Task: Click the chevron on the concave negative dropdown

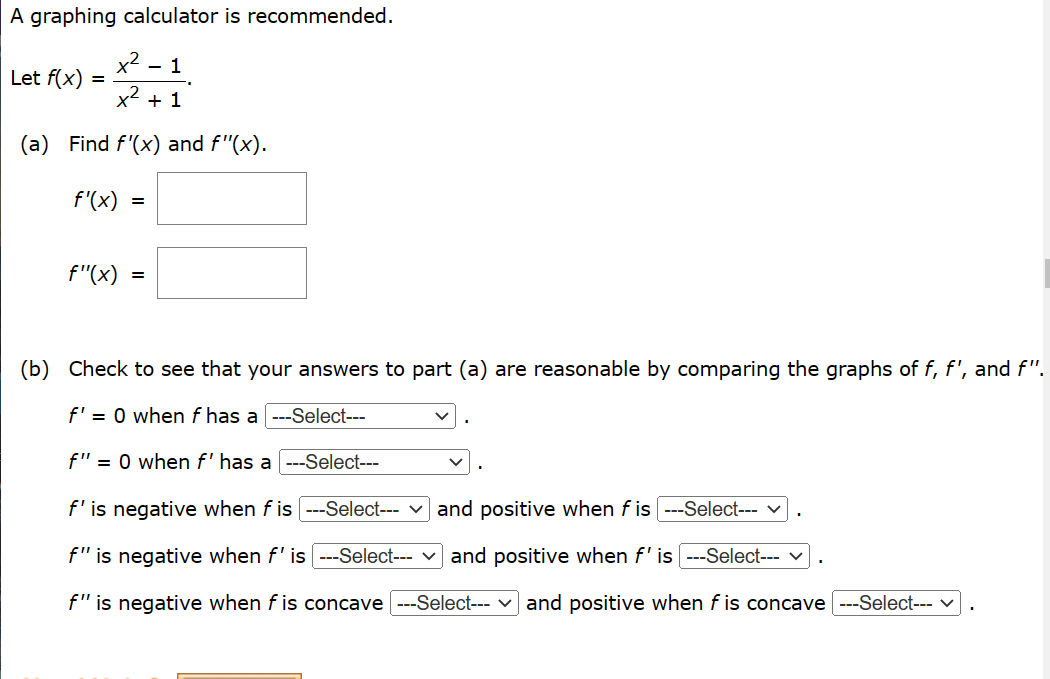Action: tap(507, 603)
